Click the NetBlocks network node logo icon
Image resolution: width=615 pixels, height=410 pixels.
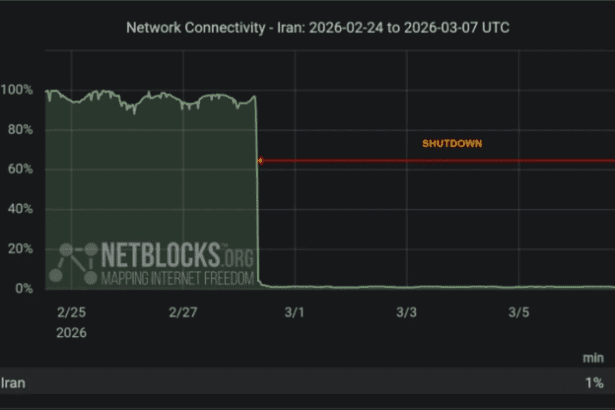coord(74,263)
